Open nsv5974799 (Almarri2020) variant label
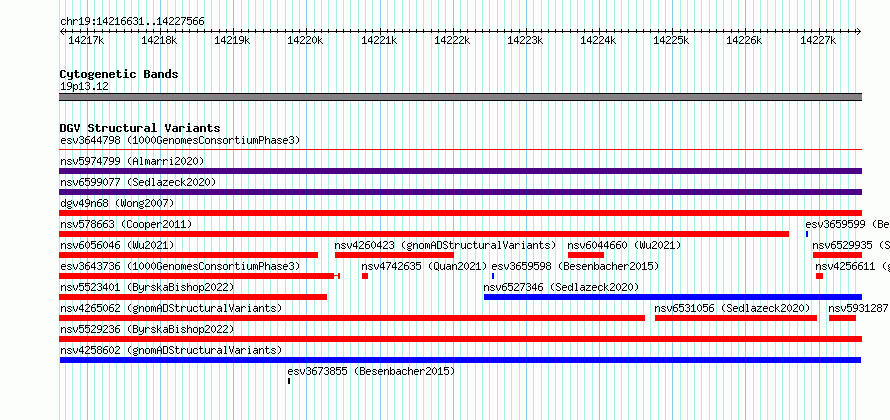Image resolution: width=890 pixels, height=420 pixels. pos(132,161)
